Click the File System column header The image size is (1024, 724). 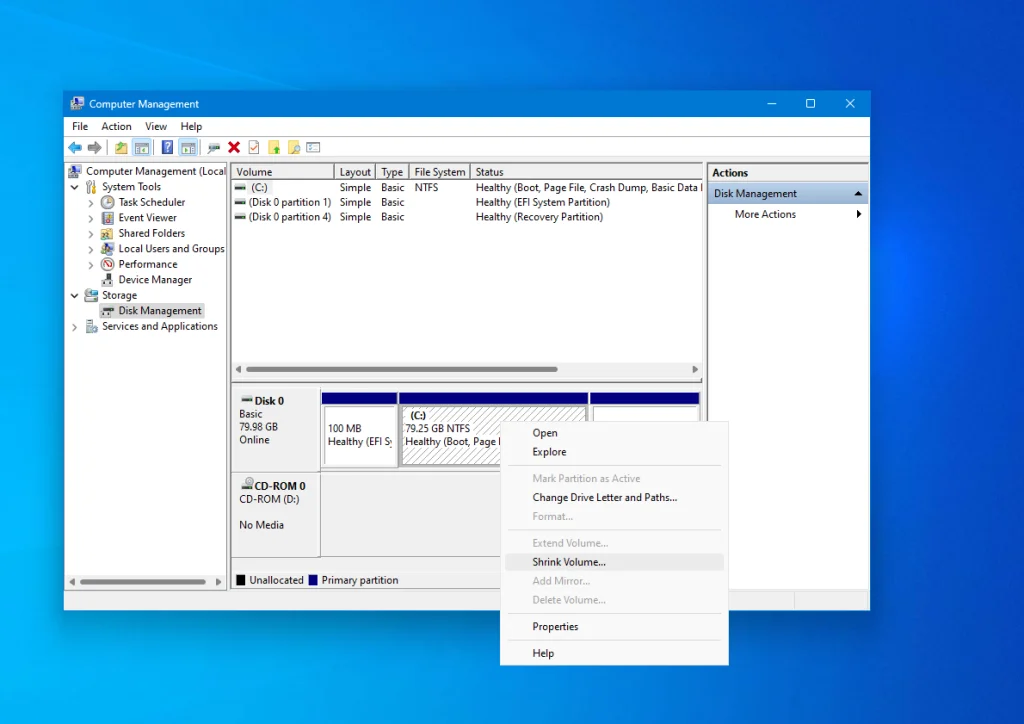[x=439, y=172]
